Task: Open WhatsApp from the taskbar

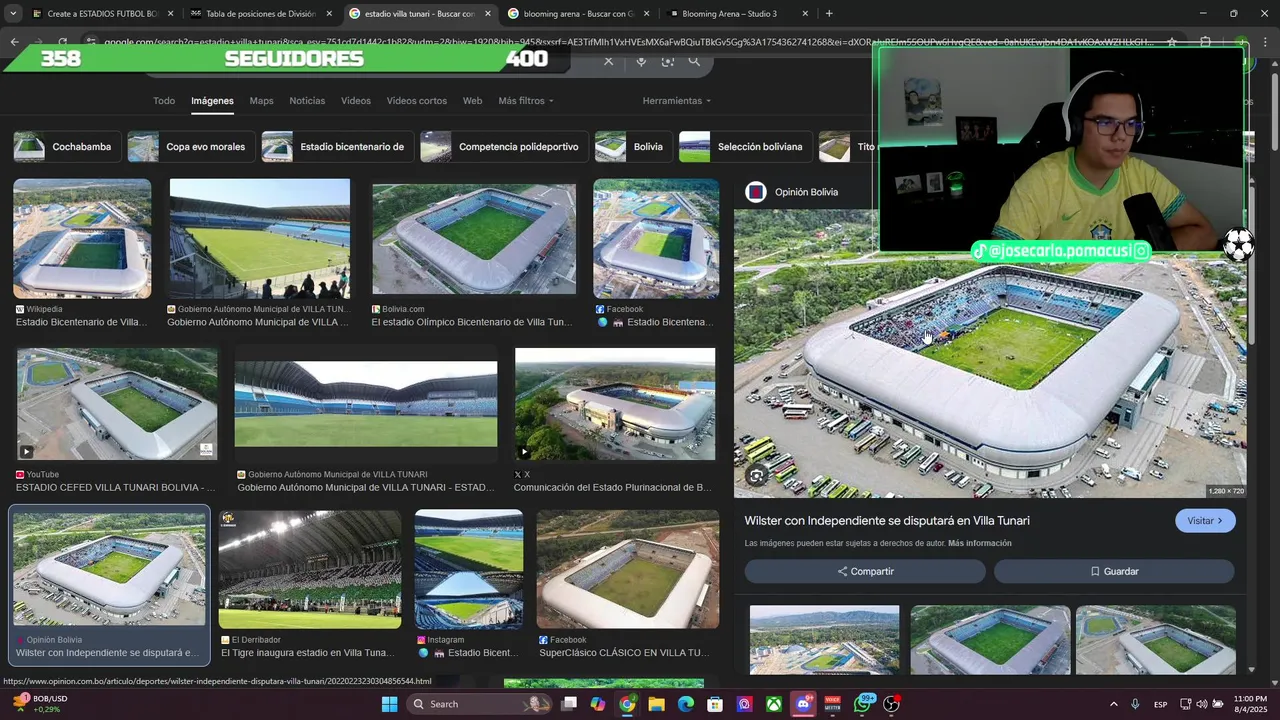Action: (862, 704)
